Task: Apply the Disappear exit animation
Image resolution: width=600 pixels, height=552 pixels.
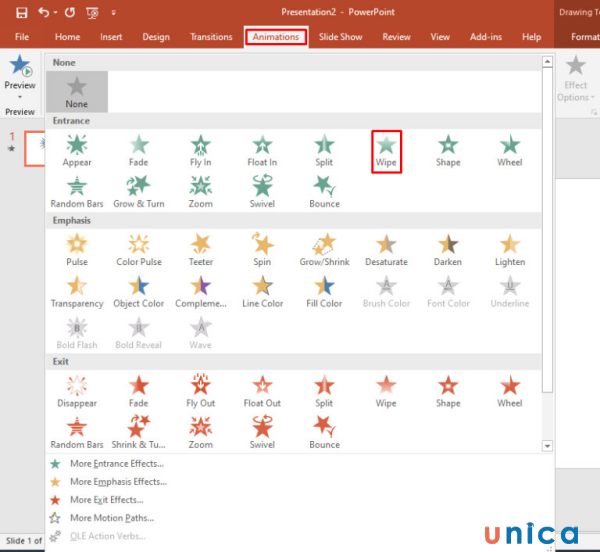Action: pos(77,391)
